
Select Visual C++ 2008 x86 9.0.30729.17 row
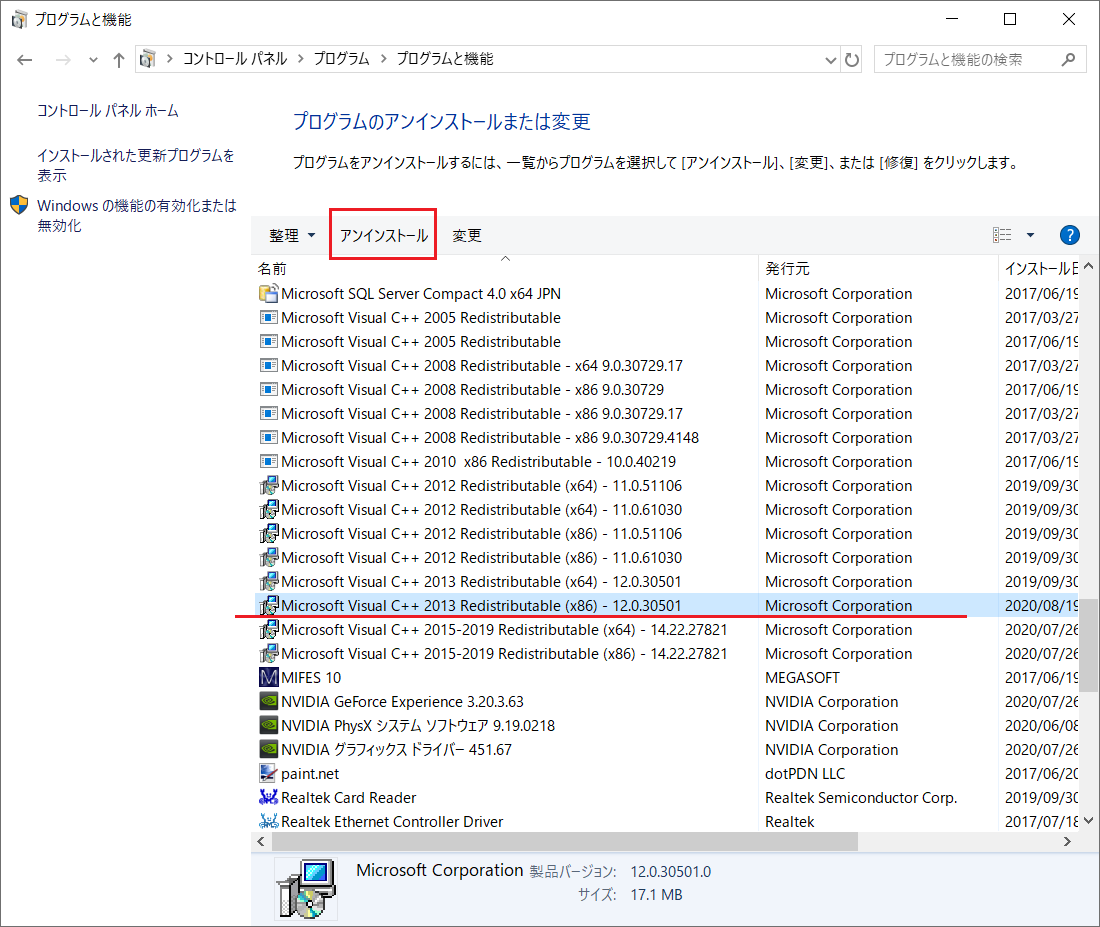click(666, 414)
